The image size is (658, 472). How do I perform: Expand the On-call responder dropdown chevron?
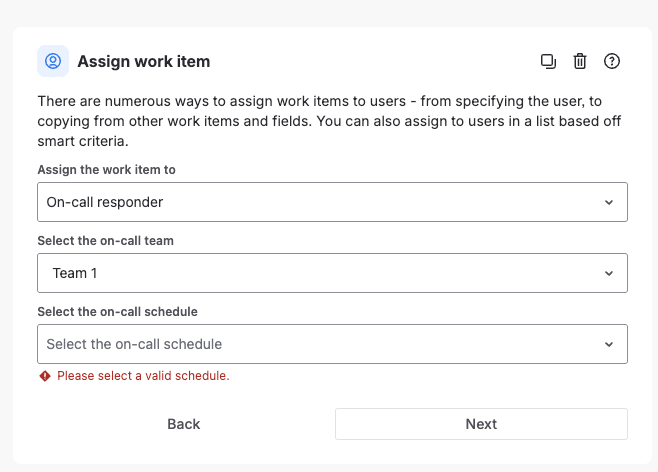609,202
